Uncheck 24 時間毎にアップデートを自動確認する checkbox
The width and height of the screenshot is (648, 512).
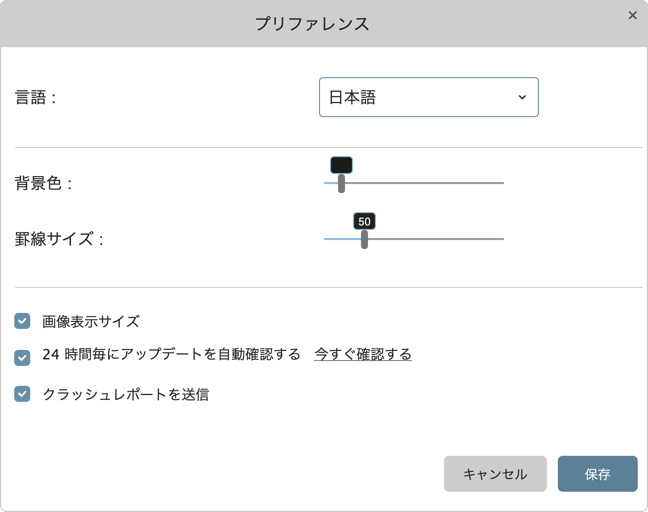coord(22,358)
